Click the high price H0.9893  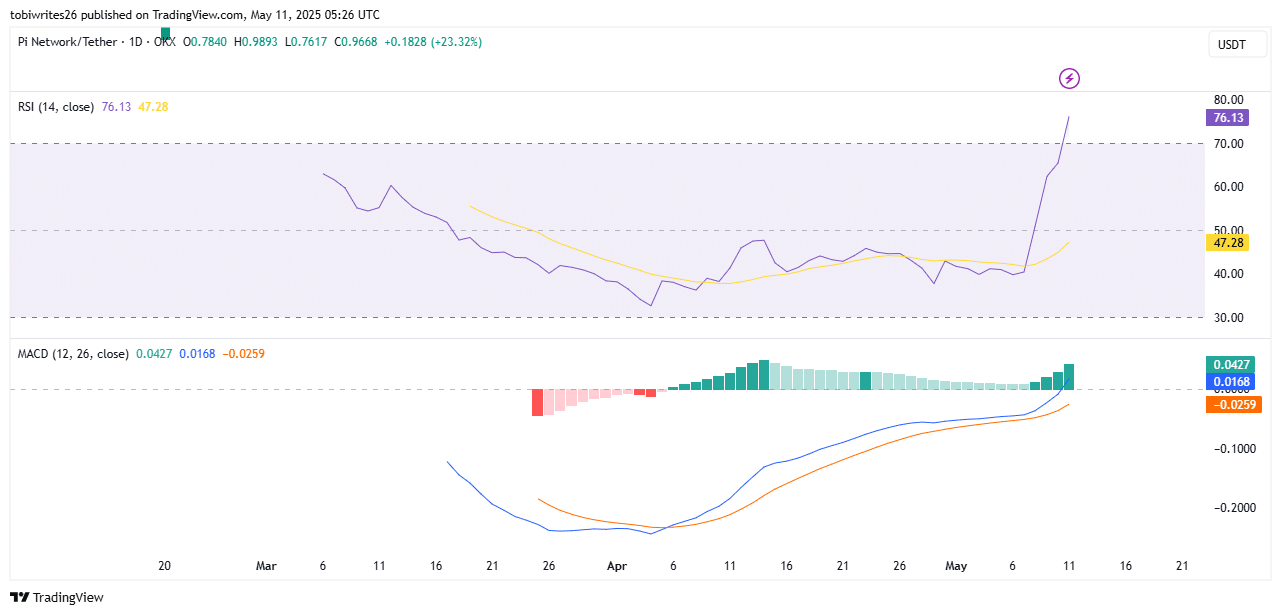[257, 42]
